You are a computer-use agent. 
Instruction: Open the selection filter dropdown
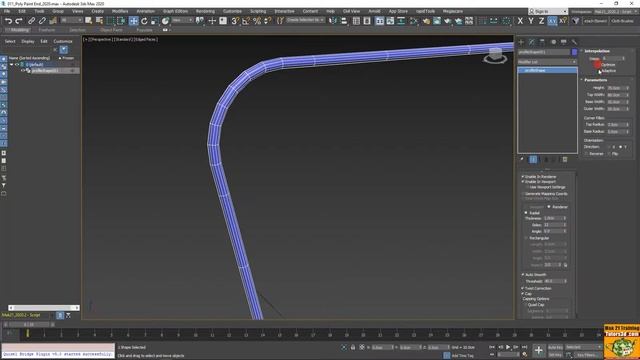click(x=71, y=20)
